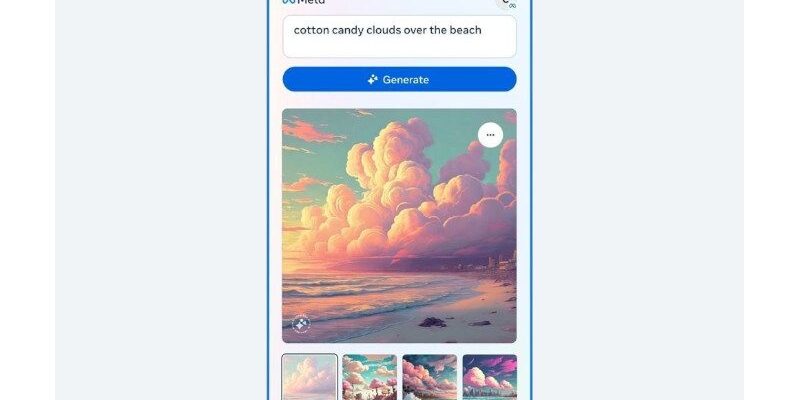Click the Meta infinity logo at top left
This screenshot has height=400, width=800.
click(x=289, y=2)
